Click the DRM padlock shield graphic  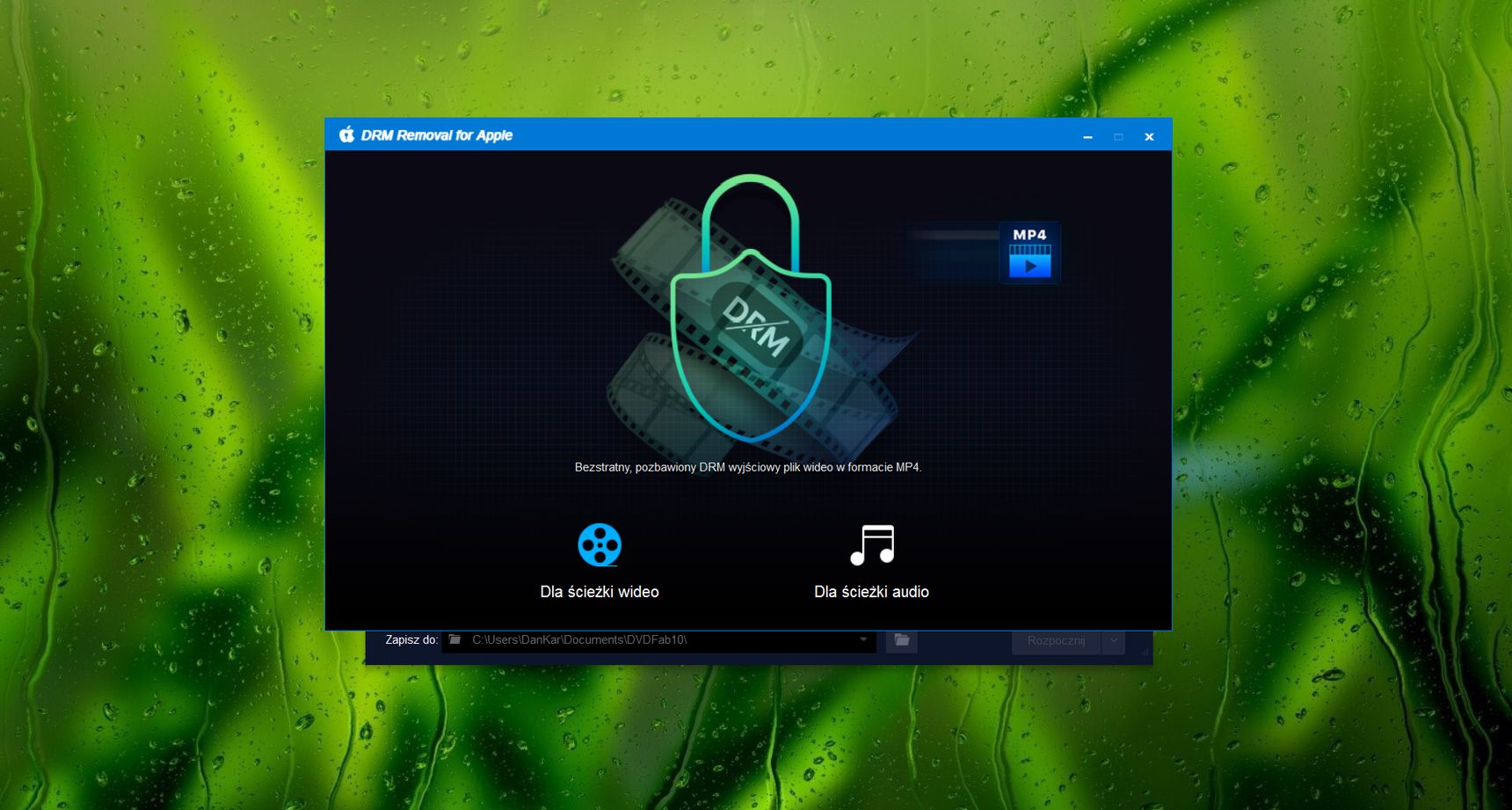click(x=751, y=308)
